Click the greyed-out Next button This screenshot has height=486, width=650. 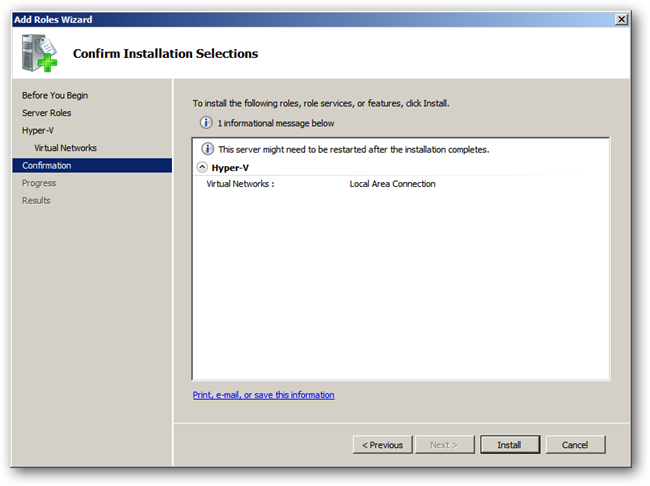click(x=444, y=445)
